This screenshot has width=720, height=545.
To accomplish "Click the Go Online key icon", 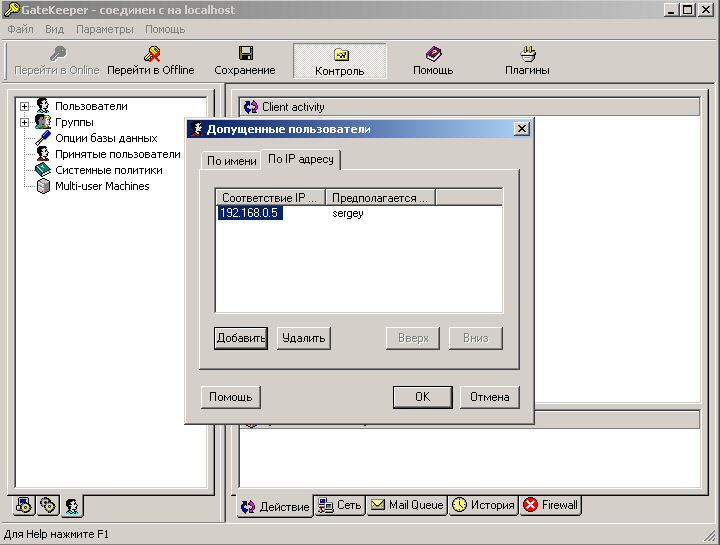I will [58, 54].
